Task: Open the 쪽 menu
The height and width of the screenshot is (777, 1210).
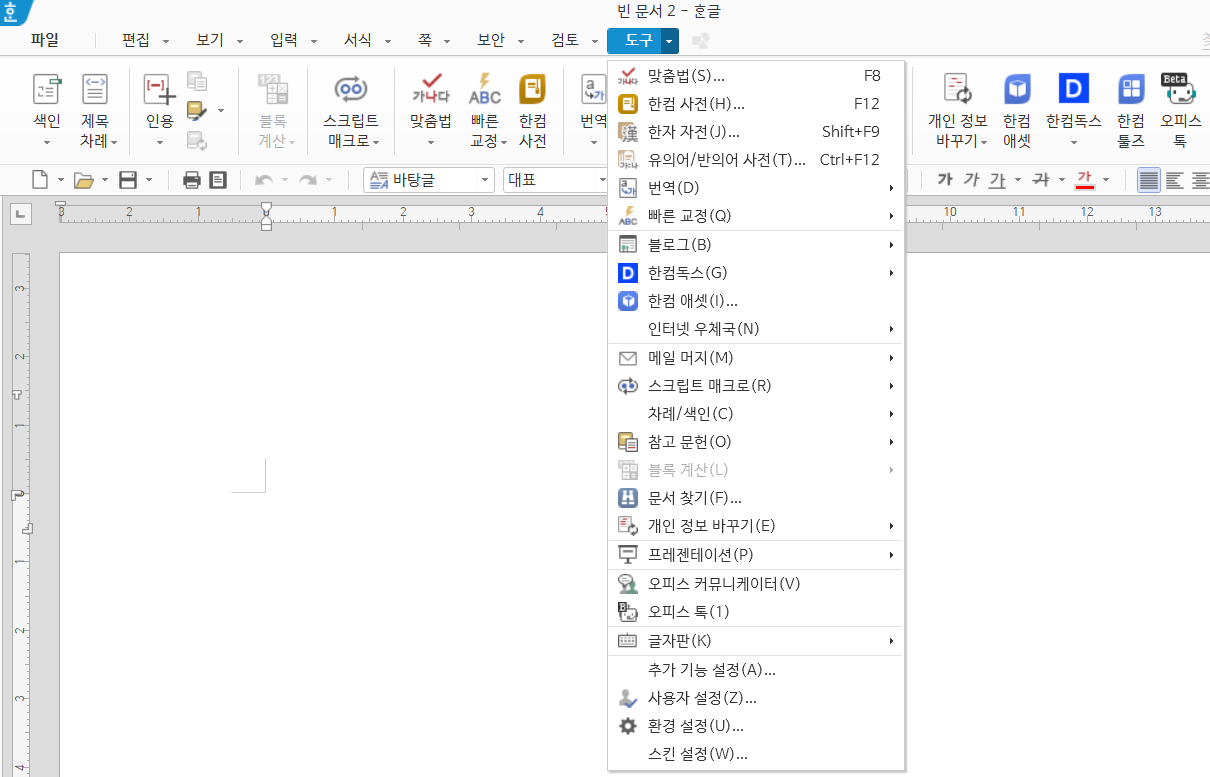Action: (425, 40)
